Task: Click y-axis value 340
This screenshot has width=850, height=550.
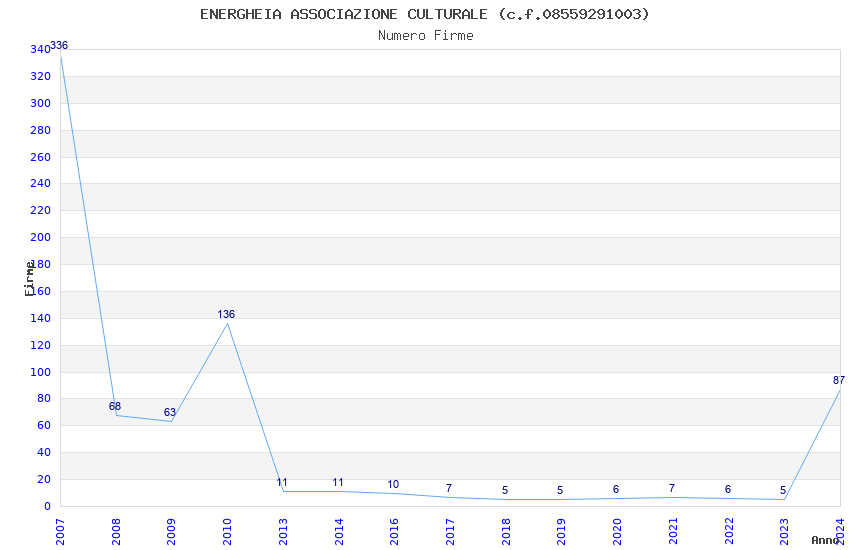Action: (x=40, y=49)
